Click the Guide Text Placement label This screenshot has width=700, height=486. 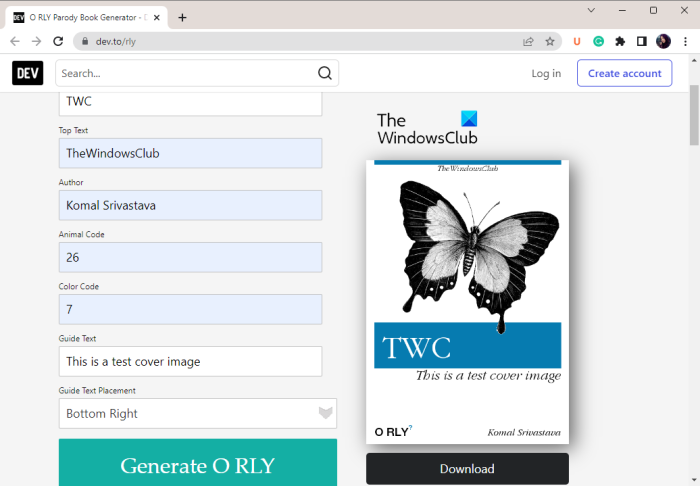97,390
